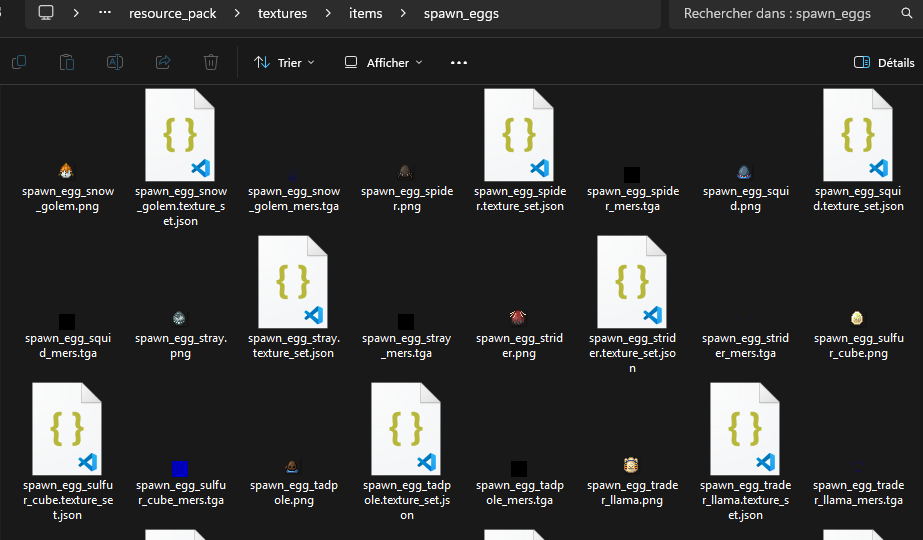Select the spawn_egg_strider.png thumbnail

click(x=518, y=318)
